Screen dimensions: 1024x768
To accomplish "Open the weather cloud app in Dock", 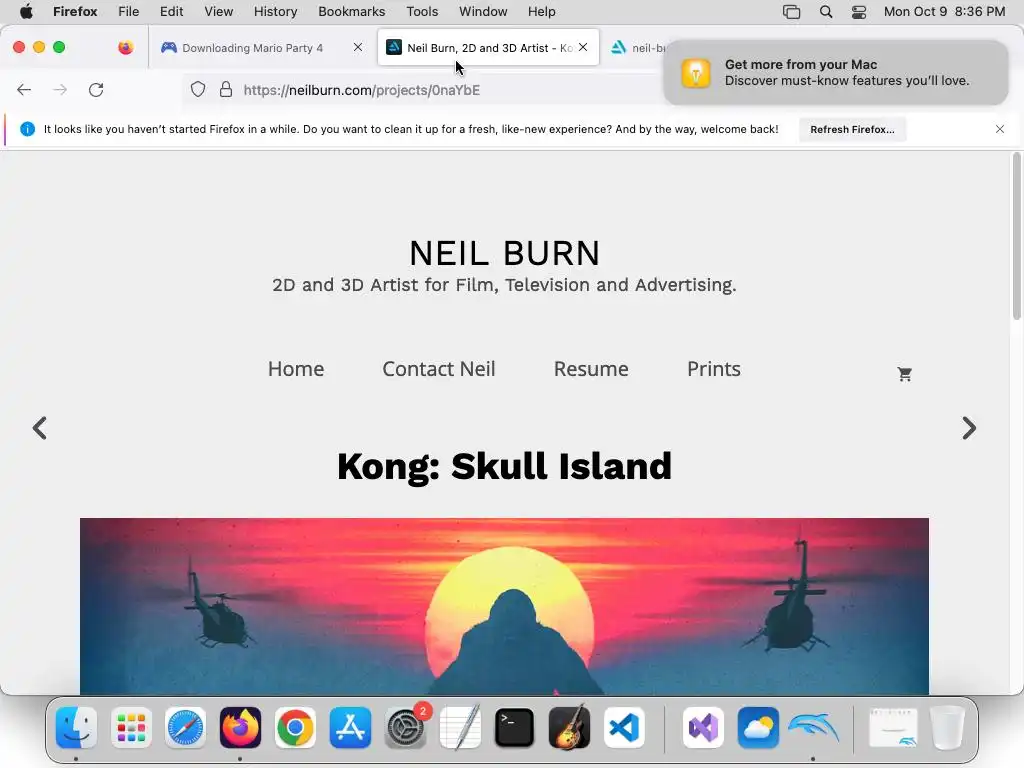I will click(x=758, y=728).
